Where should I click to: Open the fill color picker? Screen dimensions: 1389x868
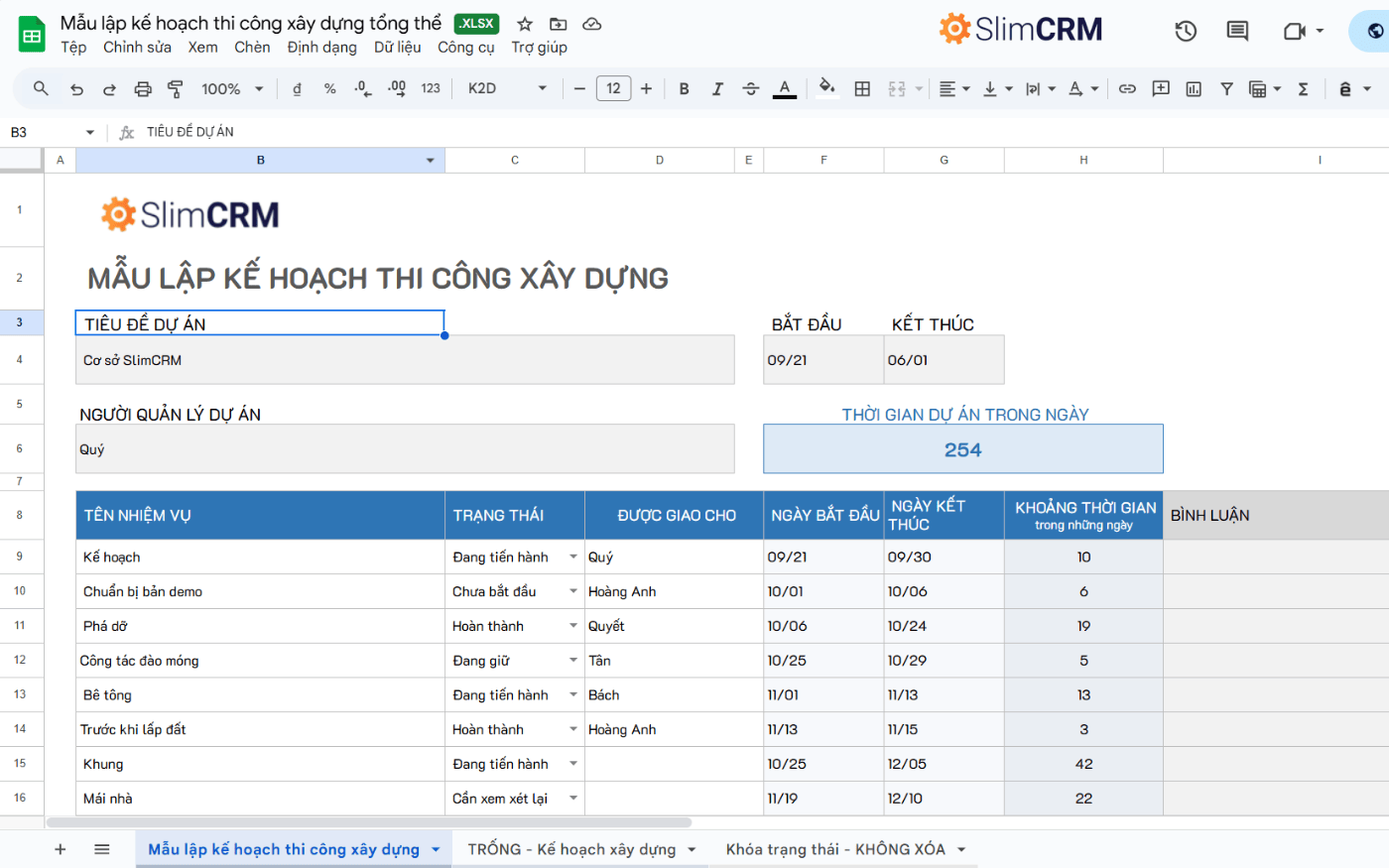[x=826, y=89]
